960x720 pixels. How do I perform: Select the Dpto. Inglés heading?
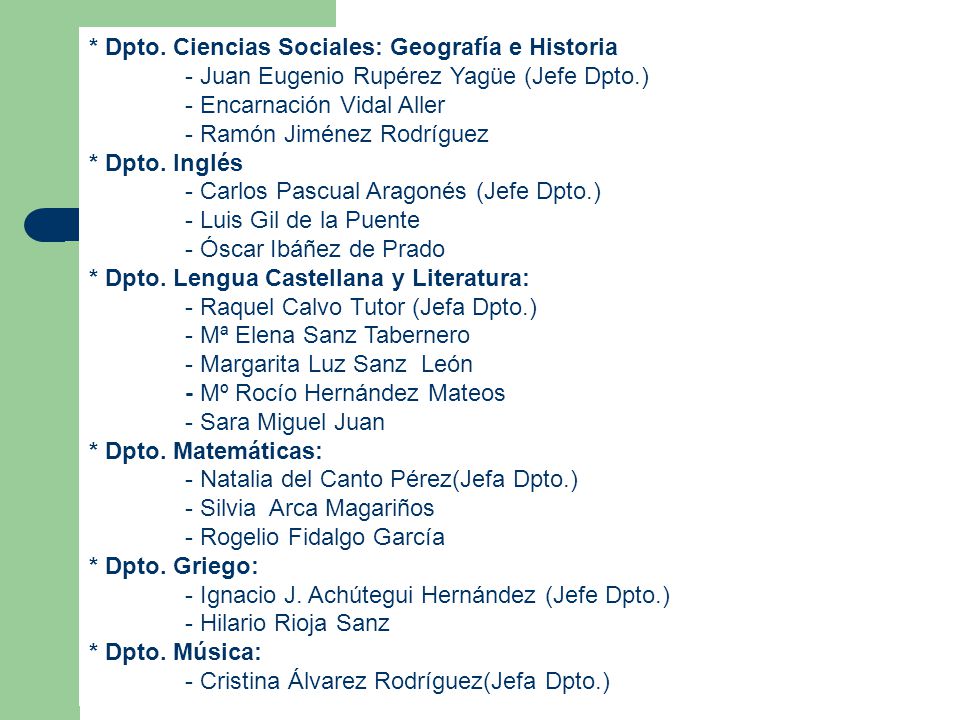166,163
